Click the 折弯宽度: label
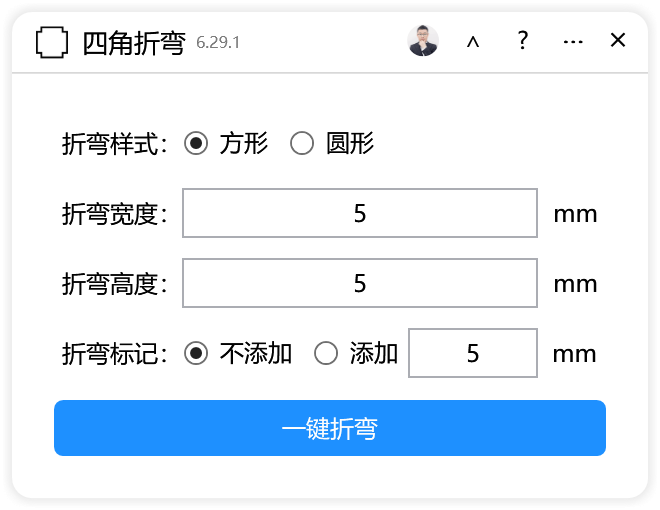660x510 pixels. click(x=115, y=214)
